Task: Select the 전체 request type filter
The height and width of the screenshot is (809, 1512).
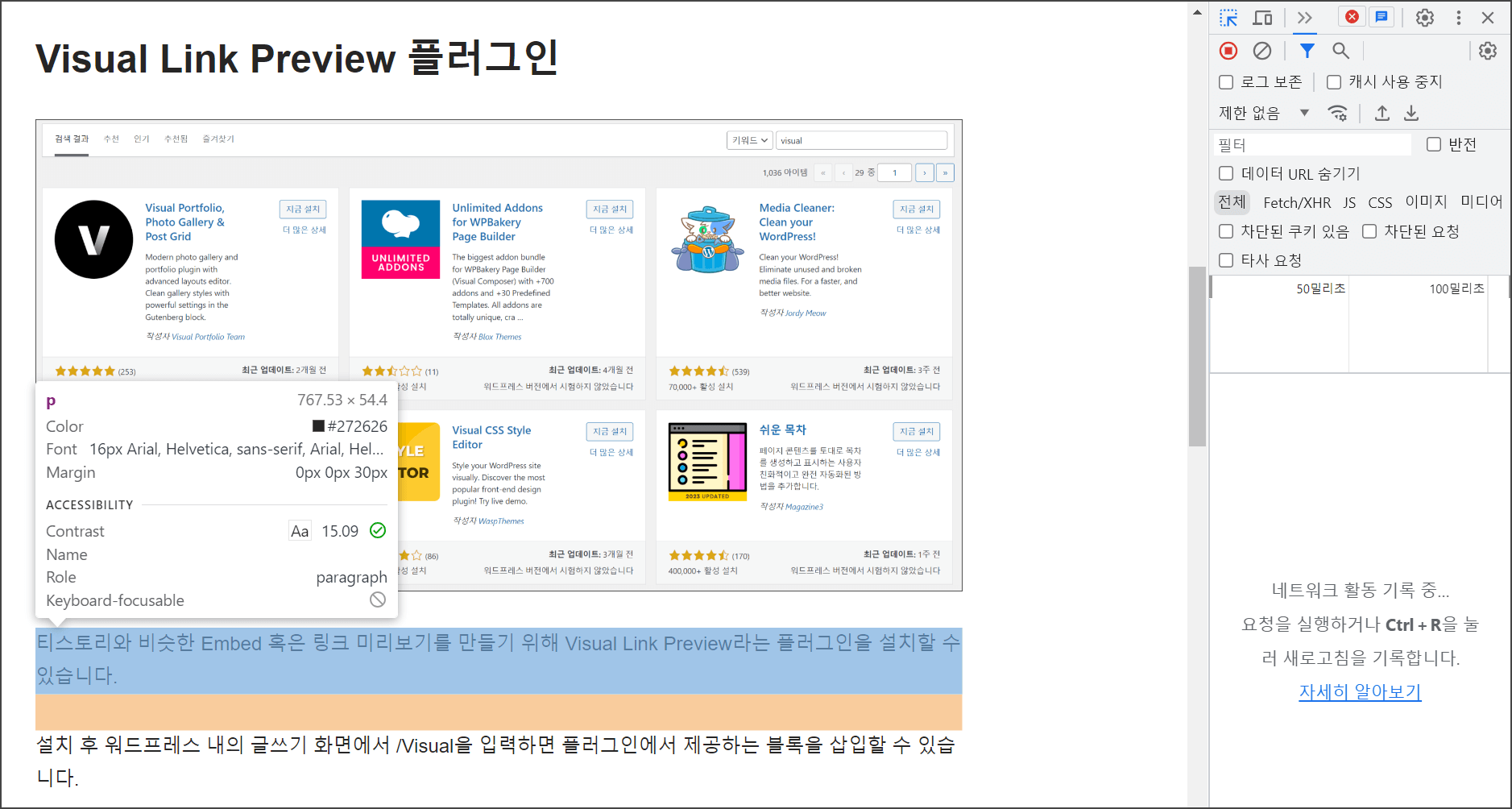Action: tap(1232, 202)
